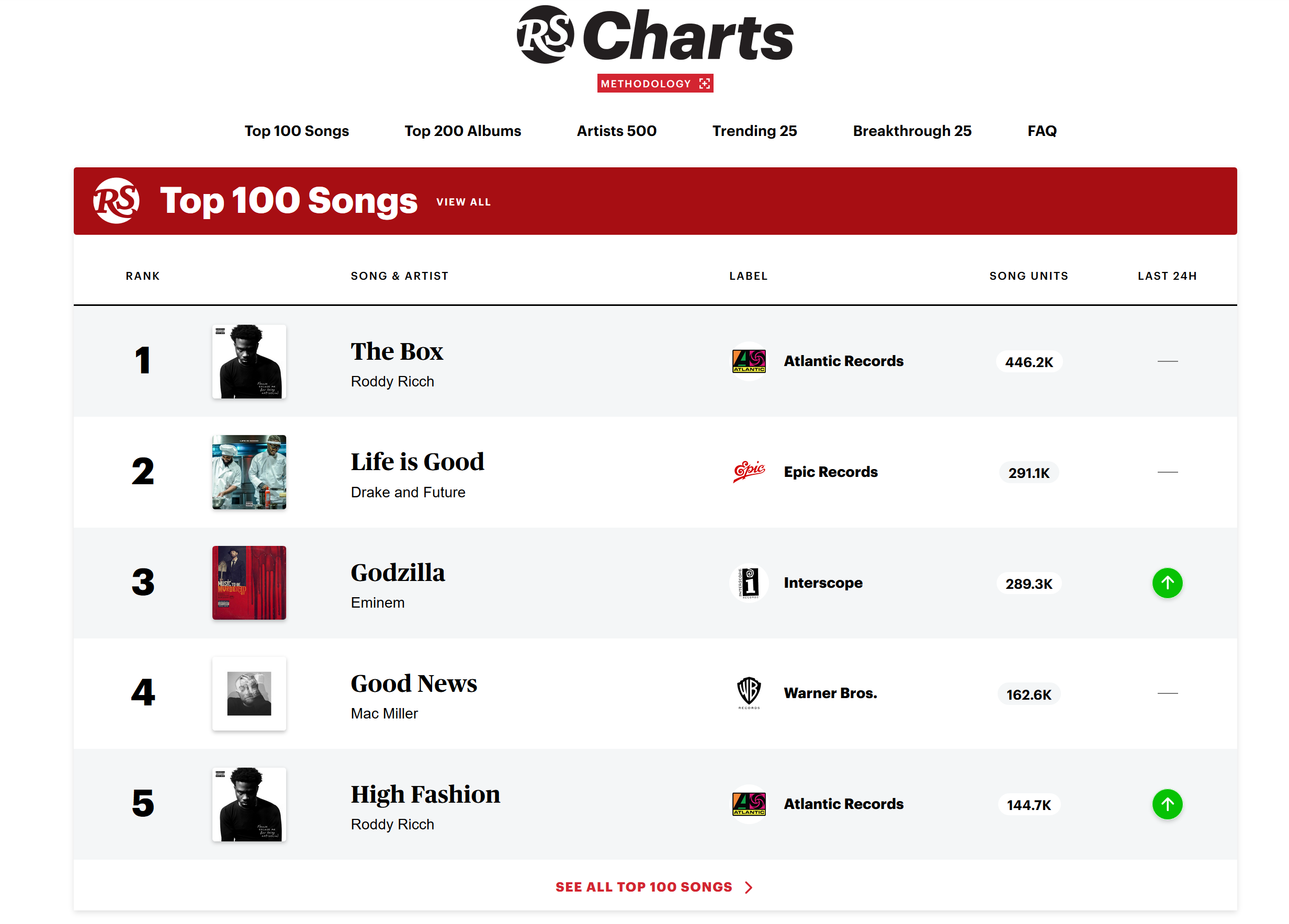Click the Godzilla red album cover
This screenshot has height=924, width=1289.
(249, 583)
